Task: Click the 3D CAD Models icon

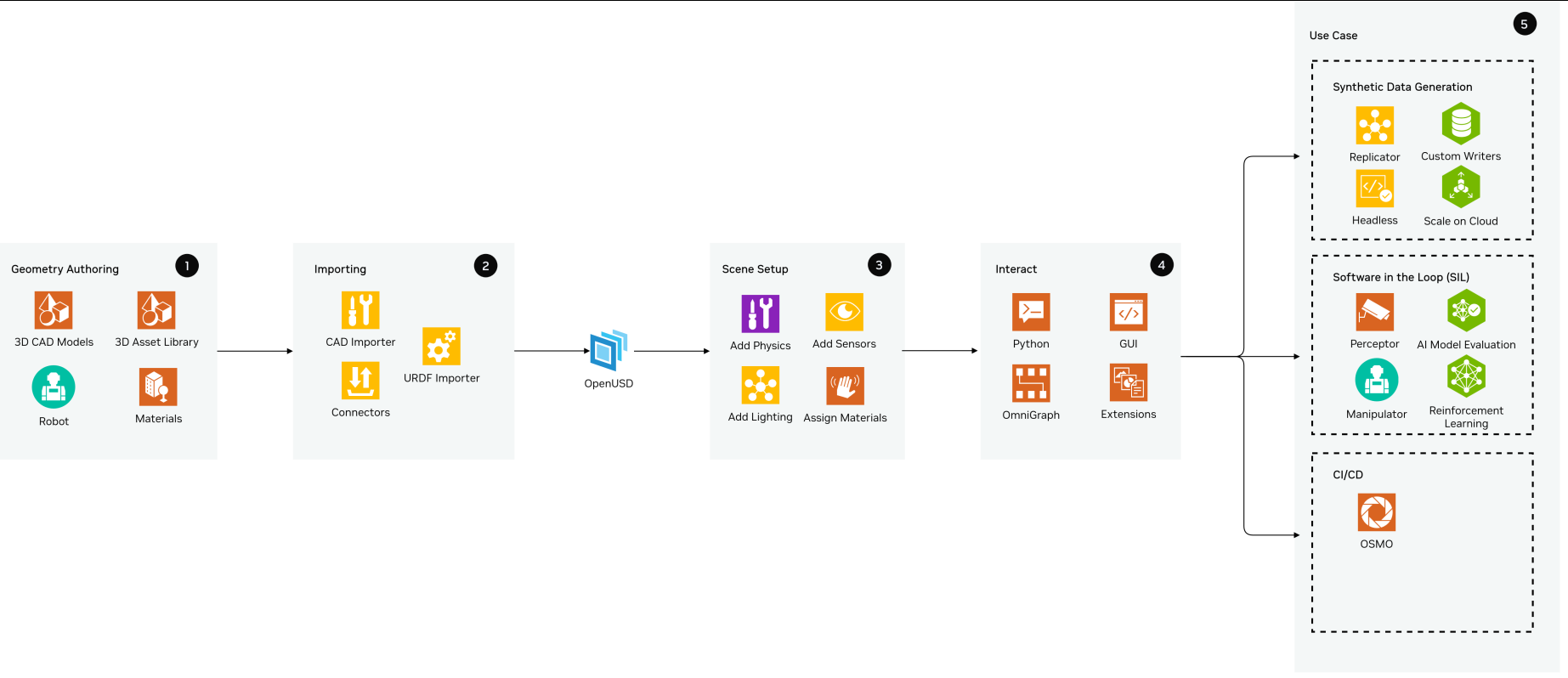Action: tap(54, 310)
